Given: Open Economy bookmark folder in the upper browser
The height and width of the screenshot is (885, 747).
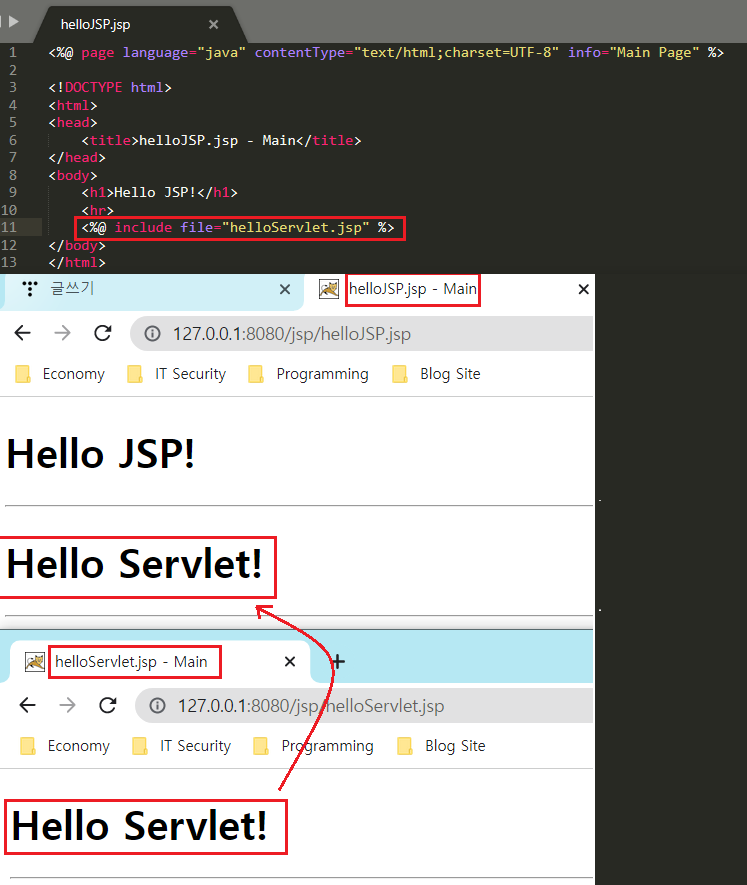Looking at the screenshot, I should (x=60, y=374).
